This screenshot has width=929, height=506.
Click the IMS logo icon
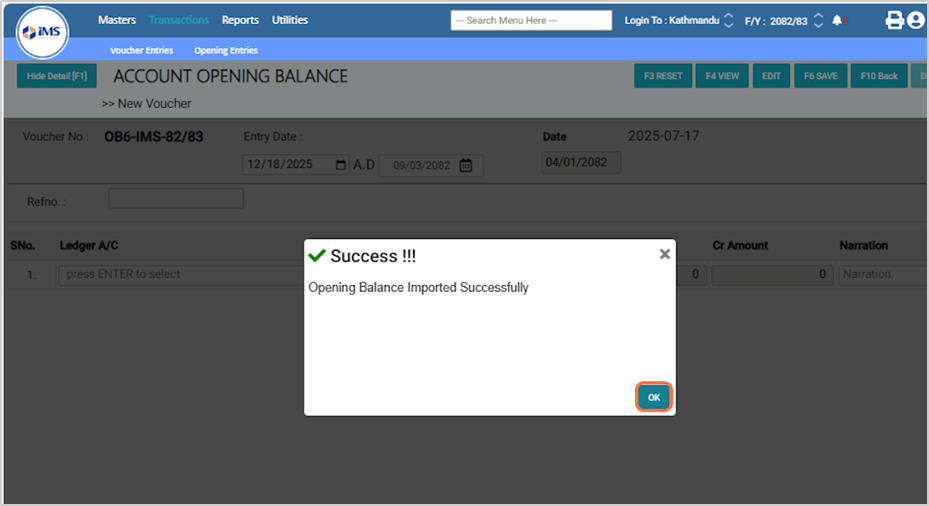pos(42,34)
